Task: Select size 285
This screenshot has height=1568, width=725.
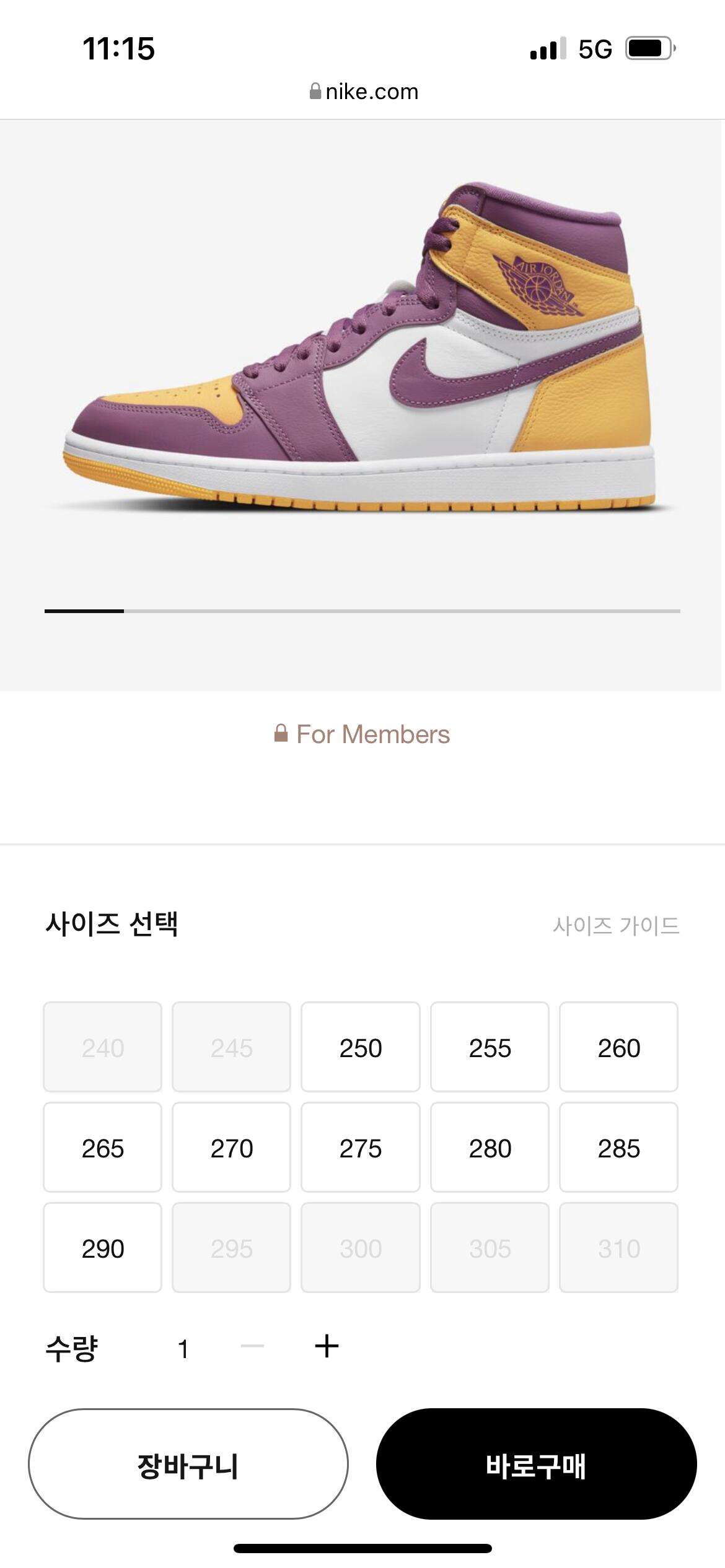Action: pyautogui.click(x=618, y=1147)
